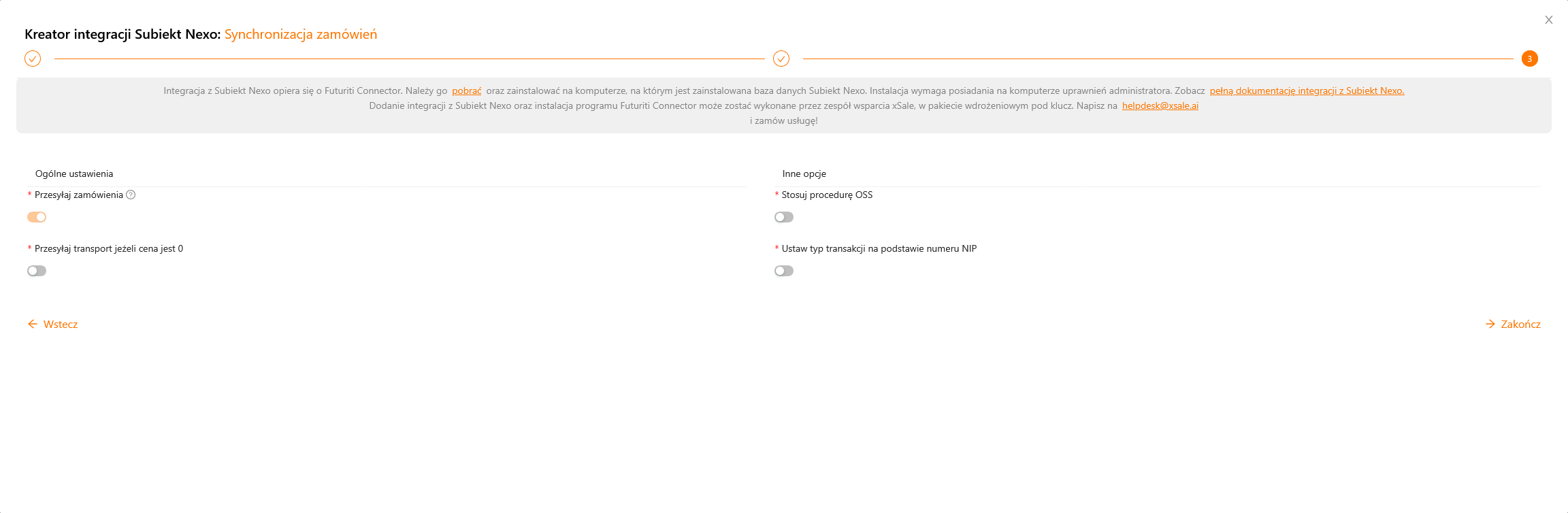Turn on the Stosuj procedurę OSS switch
The height and width of the screenshot is (513, 1568).
click(784, 217)
